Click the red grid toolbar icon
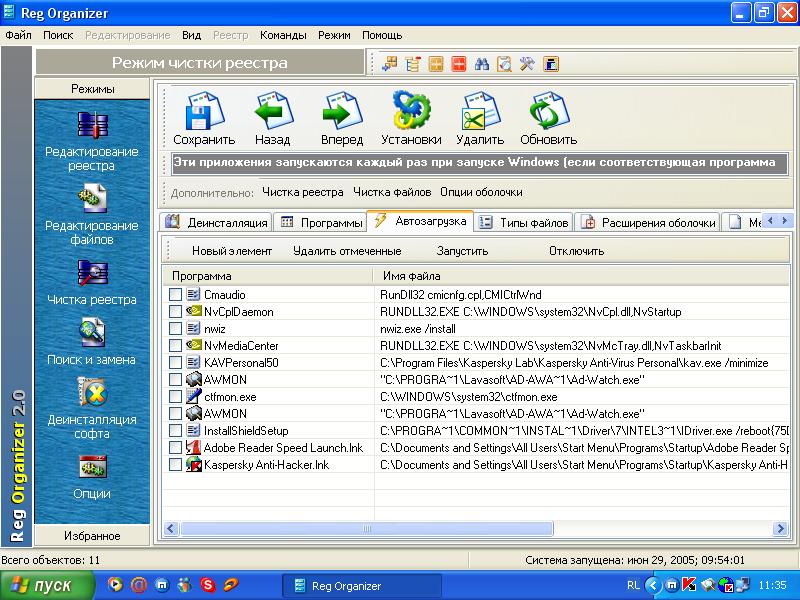This screenshot has height=600, width=800. [x=459, y=64]
